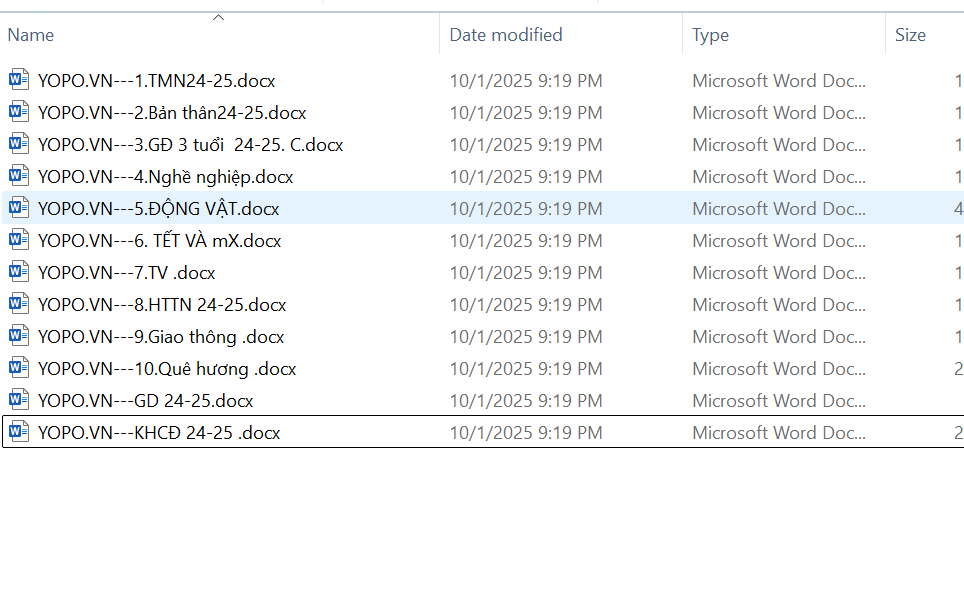The height and width of the screenshot is (612, 964).
Task: Click the Word icon of YOPO.VN---1.TMN24-25.docx
Action: point(19,80)
